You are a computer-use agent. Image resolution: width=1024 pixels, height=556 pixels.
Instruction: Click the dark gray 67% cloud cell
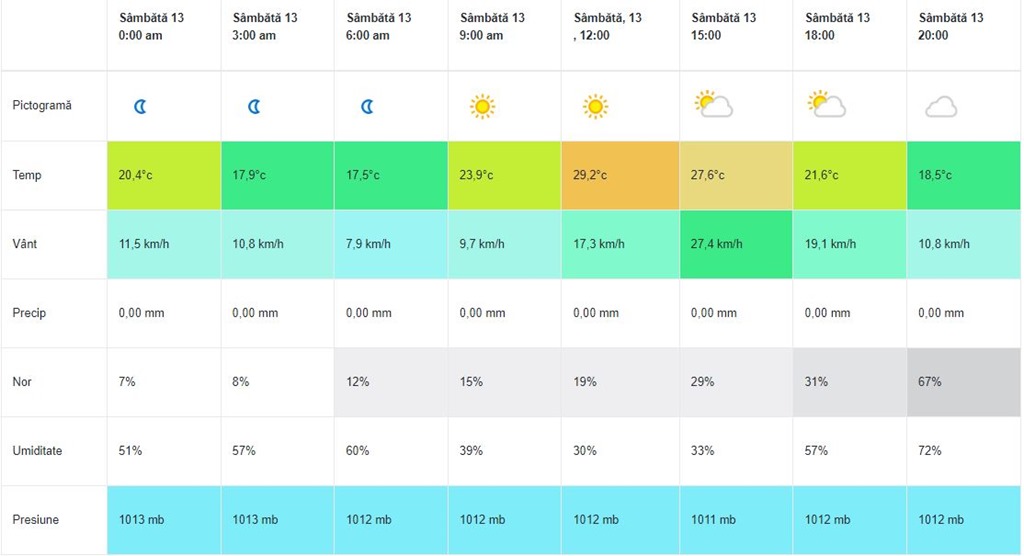pos(963,382)
